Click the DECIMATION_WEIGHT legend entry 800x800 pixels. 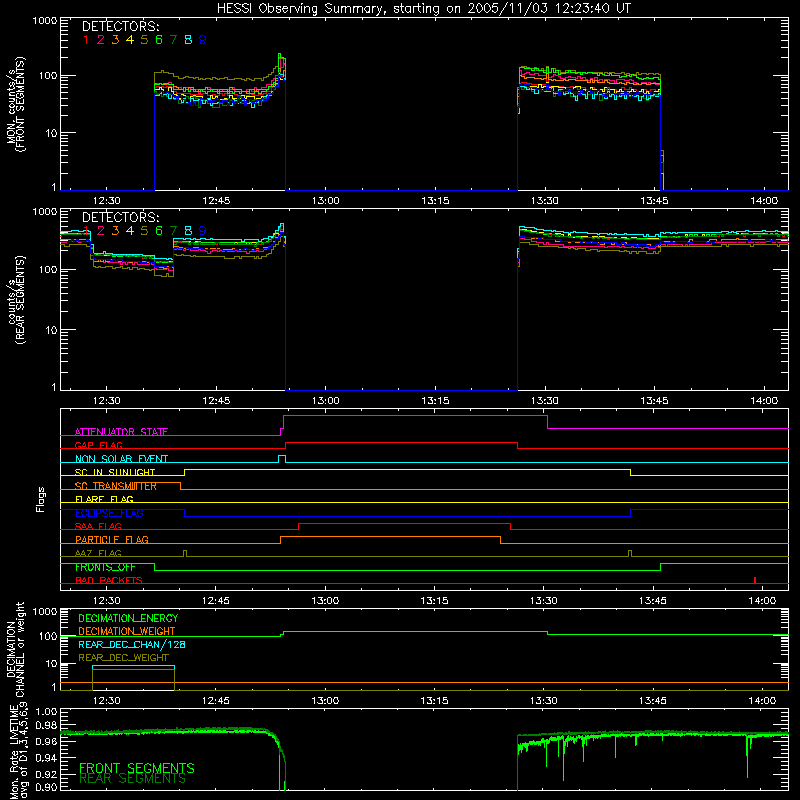127,632
